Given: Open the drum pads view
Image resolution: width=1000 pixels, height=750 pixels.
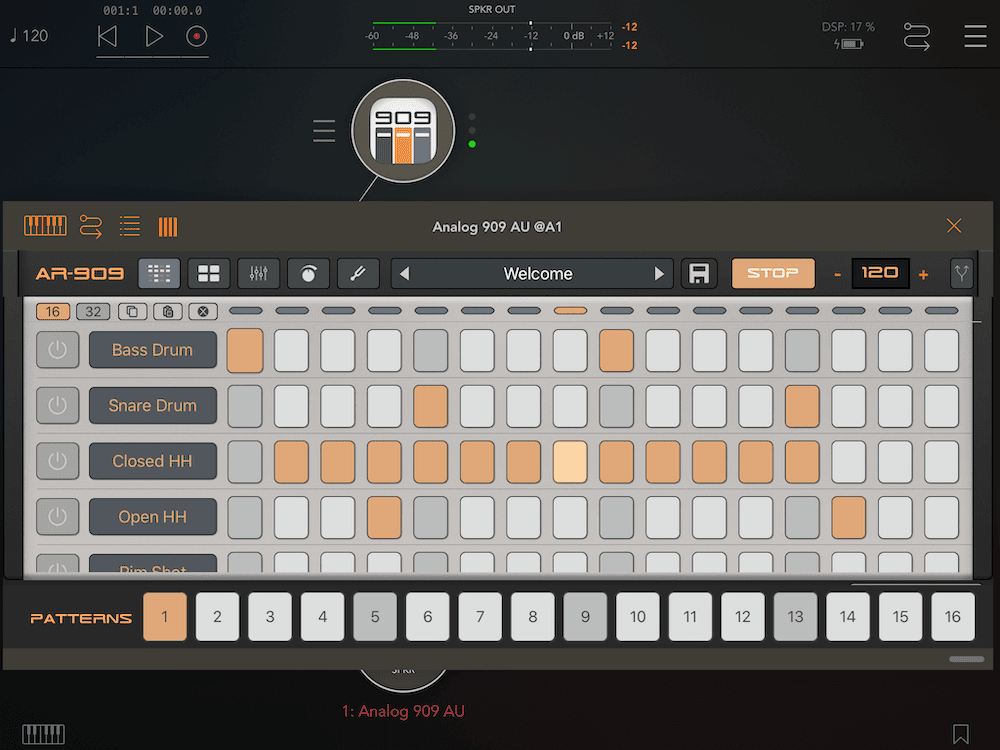Looking at the screenshot, I should tap(209, 273).
